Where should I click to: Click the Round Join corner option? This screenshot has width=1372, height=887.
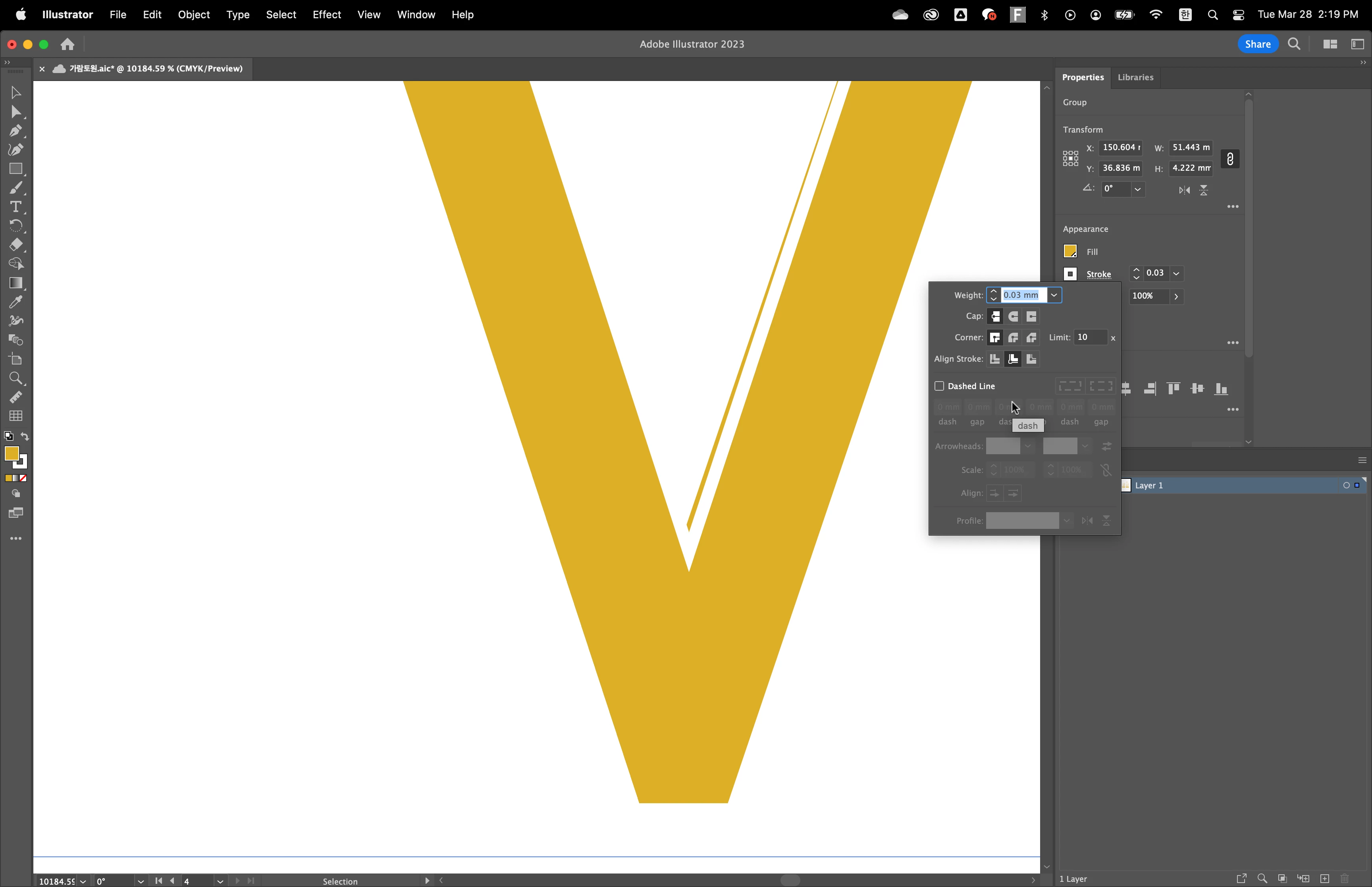[x=1013, y=337]
